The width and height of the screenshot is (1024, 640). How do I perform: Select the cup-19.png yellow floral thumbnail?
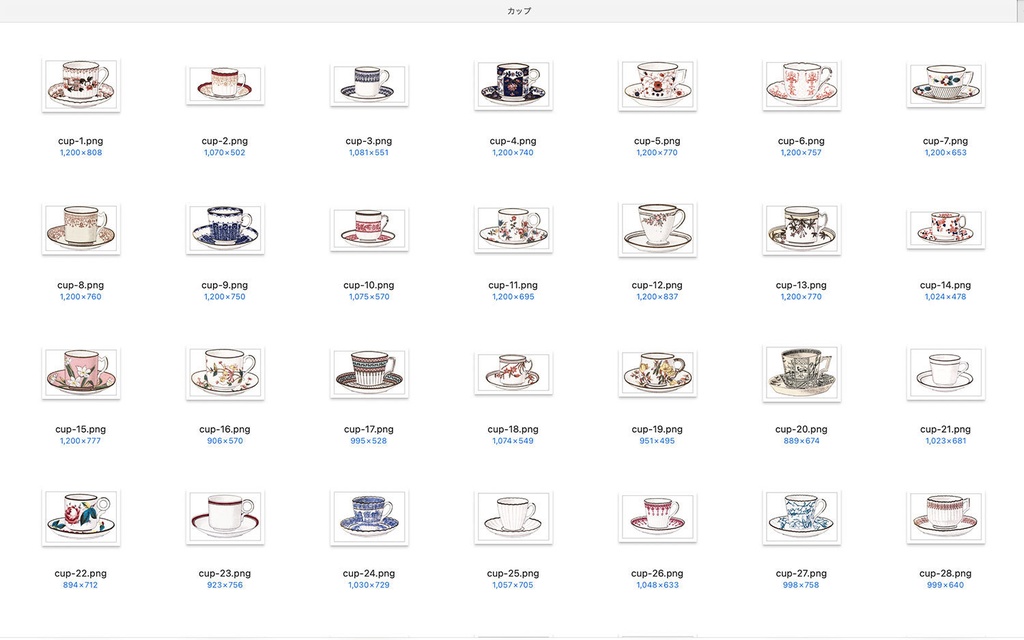click(658, 373)
